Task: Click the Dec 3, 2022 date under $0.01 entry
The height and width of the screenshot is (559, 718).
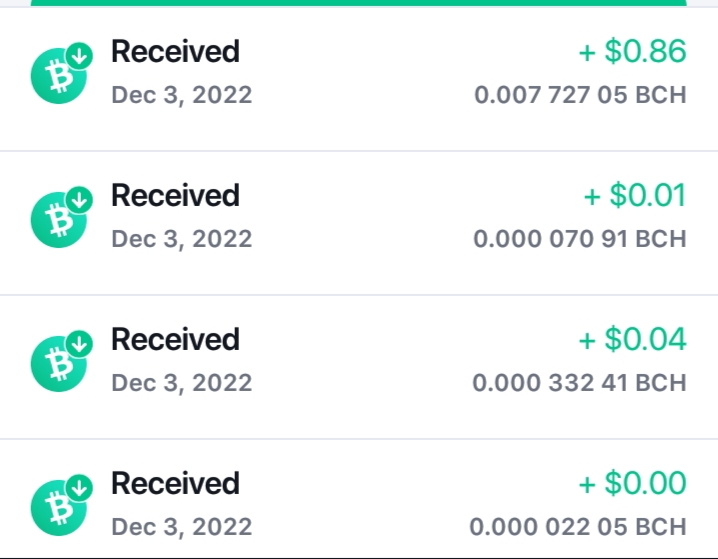Action: 182,239
